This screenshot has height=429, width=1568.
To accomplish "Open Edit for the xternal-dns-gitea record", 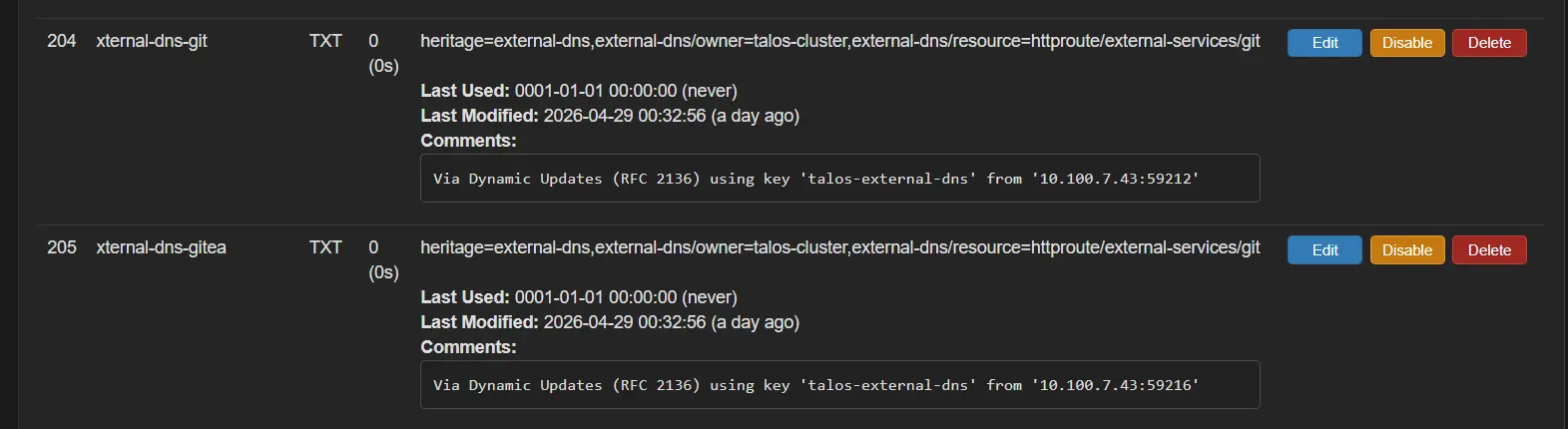I will point(1324,249).
